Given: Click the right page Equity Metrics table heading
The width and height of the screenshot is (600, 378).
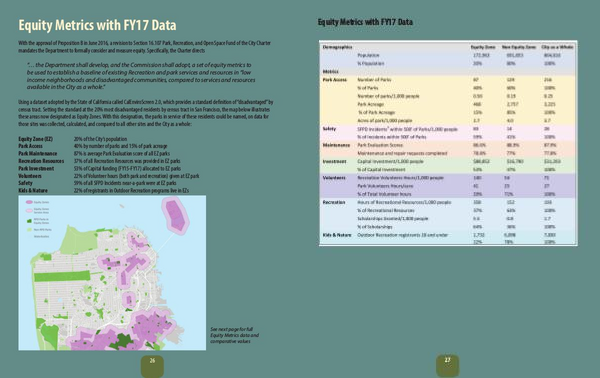Looking at the screenshot, I should coord(365,22).
